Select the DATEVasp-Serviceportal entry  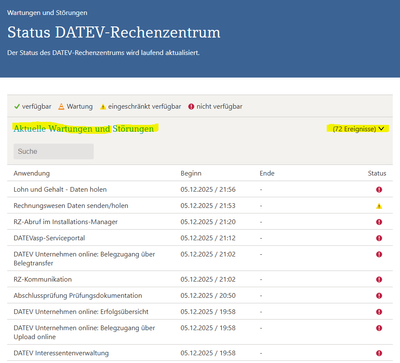tap(49, 238)
